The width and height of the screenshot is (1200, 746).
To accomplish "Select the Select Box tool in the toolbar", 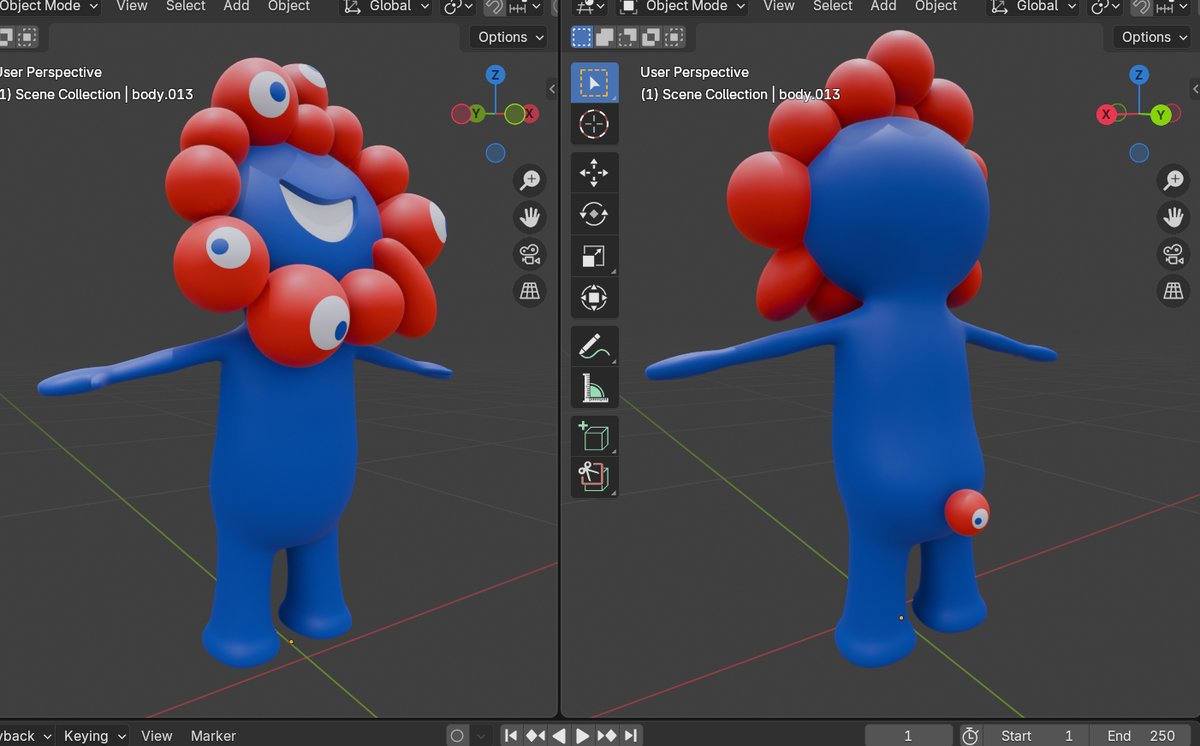I will pyautogui.click(x=594, y=82).
